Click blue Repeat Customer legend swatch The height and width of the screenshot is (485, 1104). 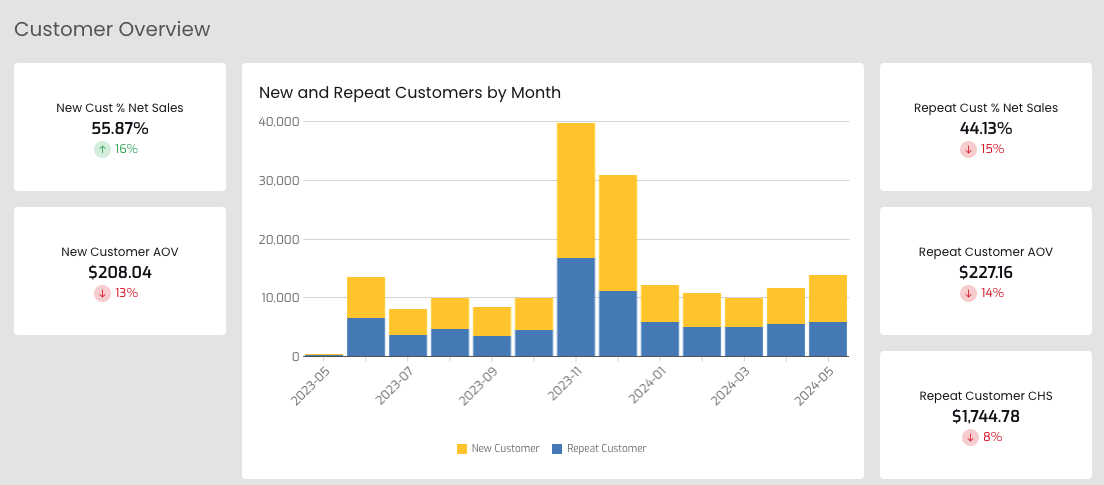[x=557, y=448]
